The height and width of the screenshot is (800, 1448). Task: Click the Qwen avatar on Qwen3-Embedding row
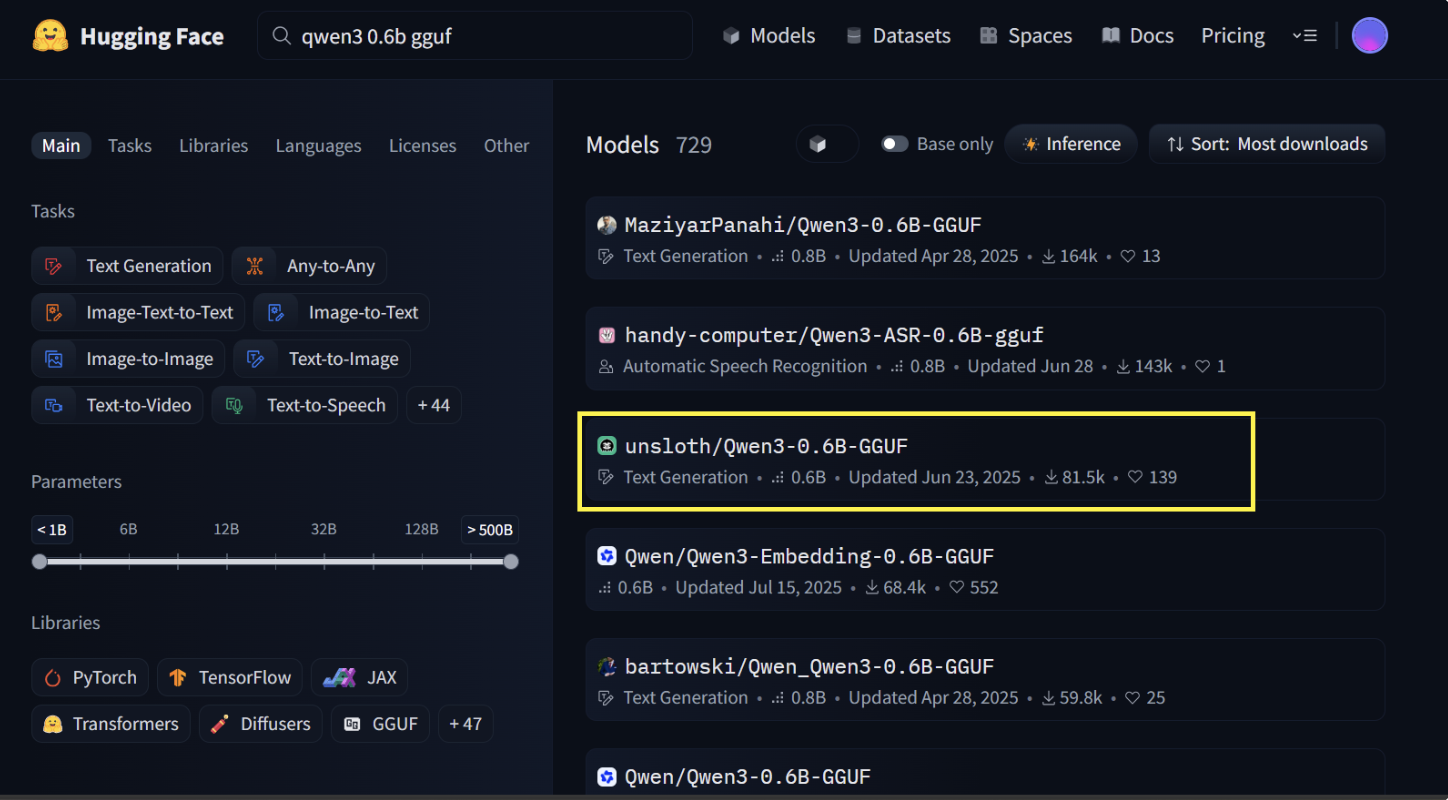607,556
